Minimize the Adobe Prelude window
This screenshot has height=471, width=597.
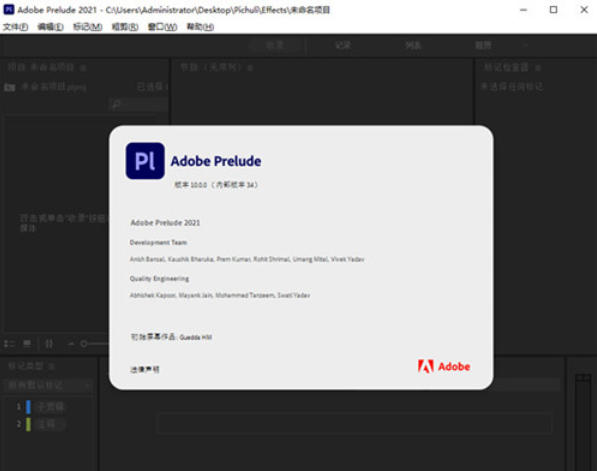[524, 10]
